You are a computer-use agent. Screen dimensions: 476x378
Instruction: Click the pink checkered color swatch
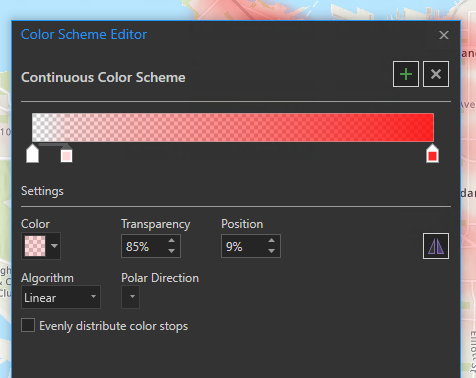click(x=35, y=246)
